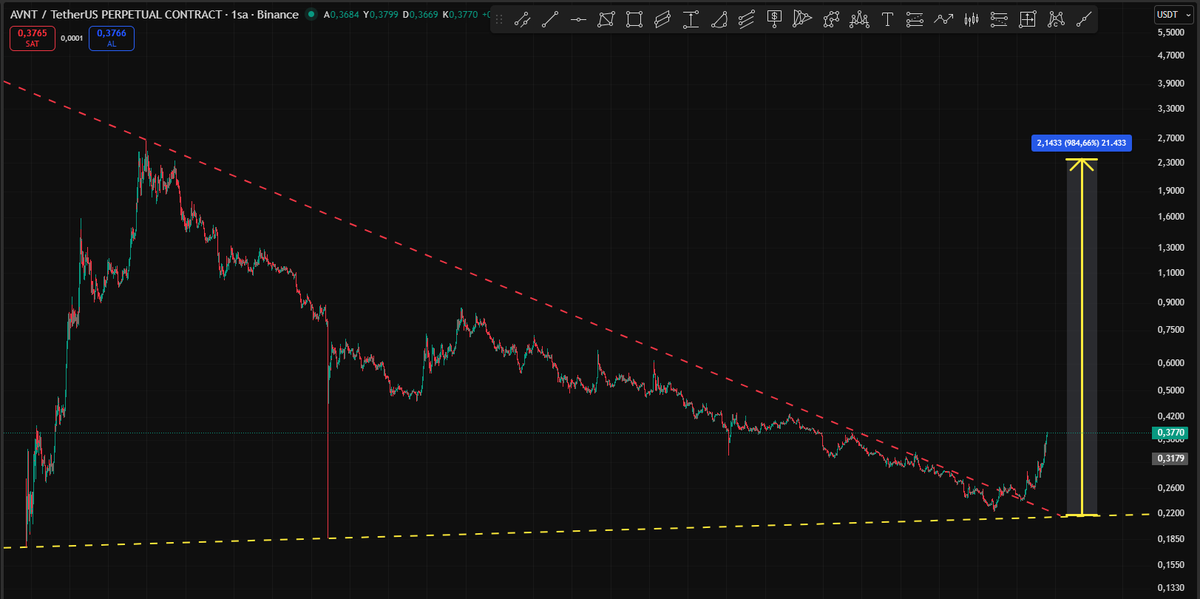This screenshot has width=1200, height=599.
Task: Select the three-line fib channel tool
Action: [x=747, y=19]
